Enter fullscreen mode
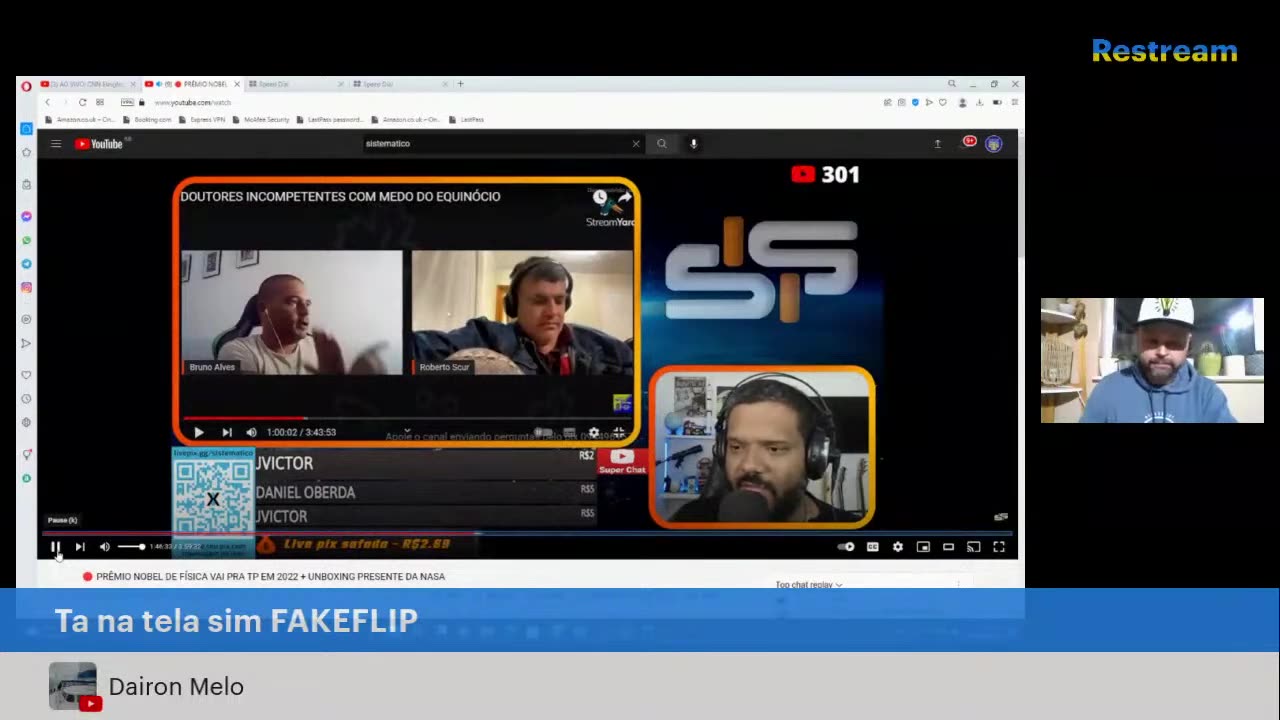 pos(998,547)
